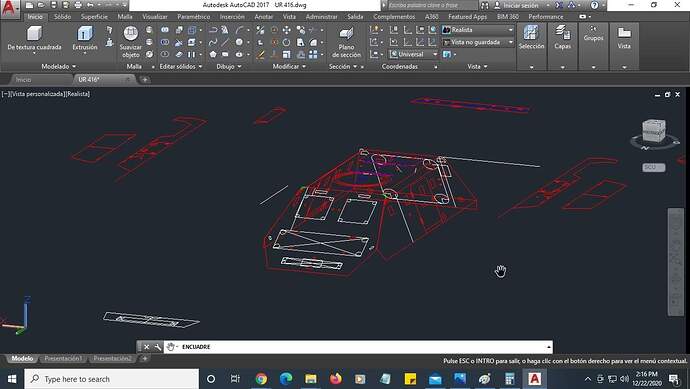Select the Polyline tool in Dibujo panel
Image resolution: width=690 pixels, height=389 pixels.
coord(213,30)
